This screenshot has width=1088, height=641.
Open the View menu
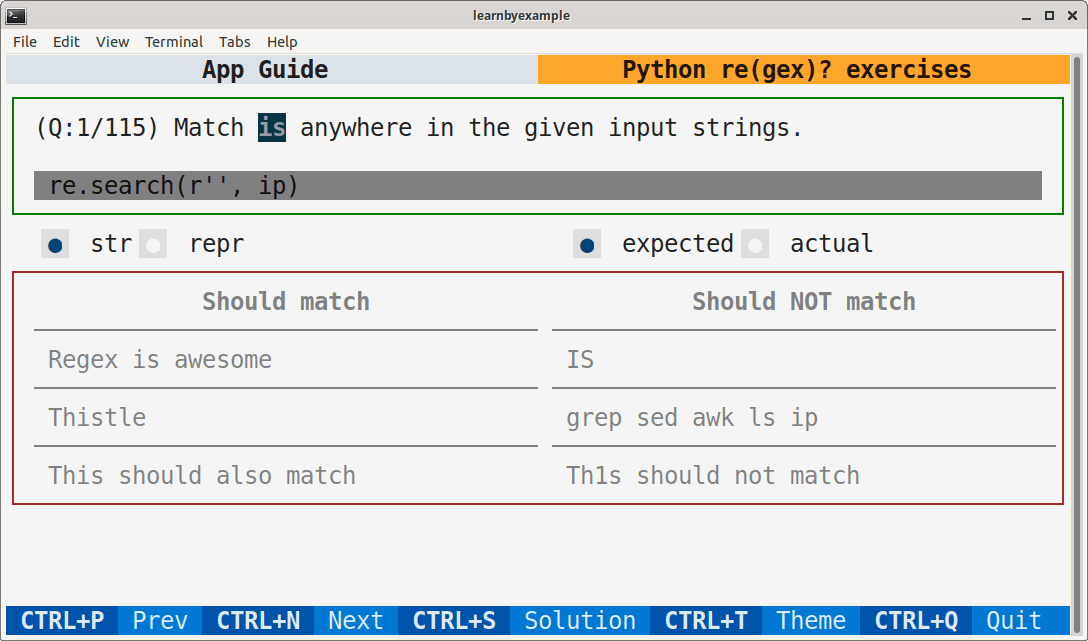coord(112,42)
